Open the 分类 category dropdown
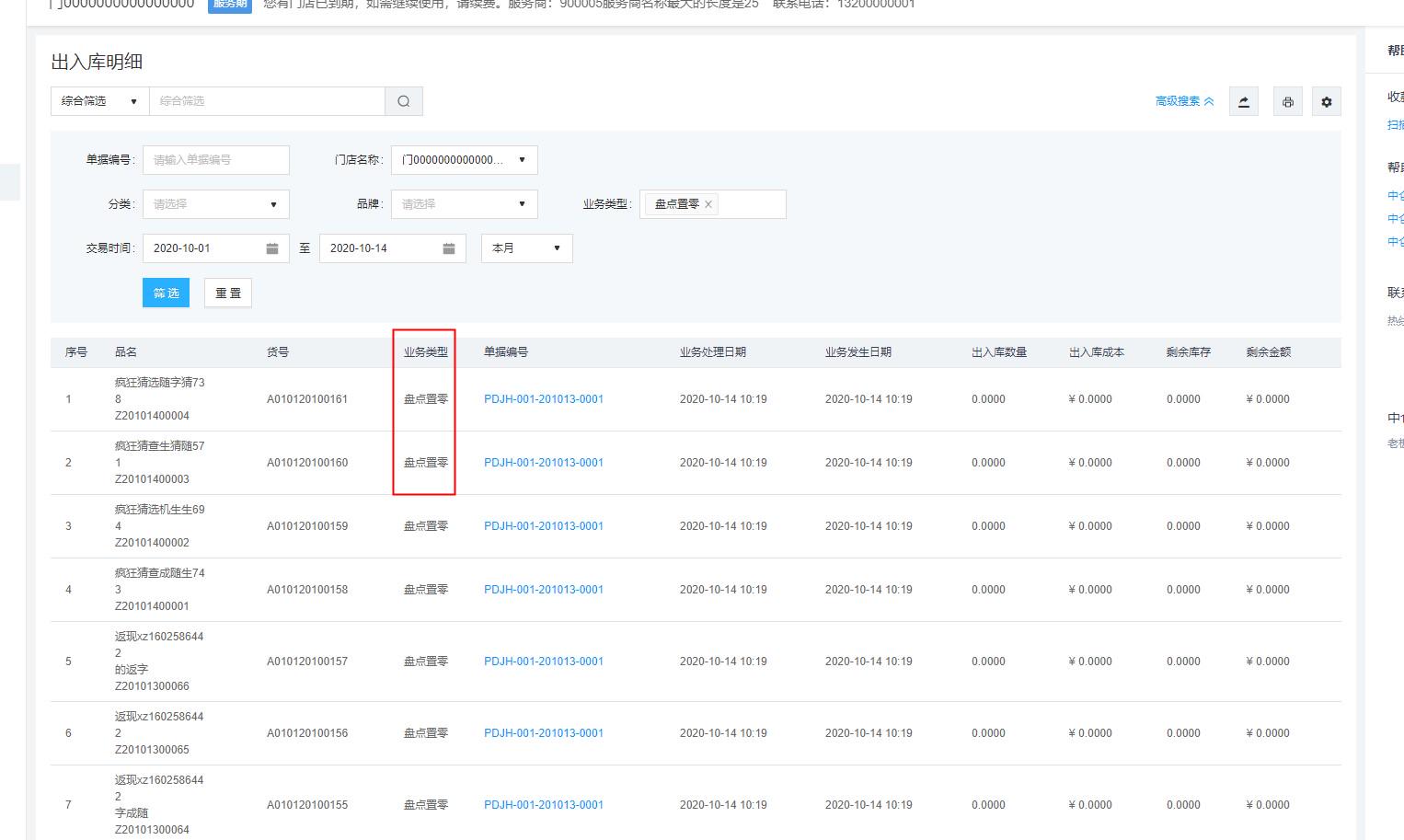The height and width of the screenshot is (840, 1404). [x=215, y=204]
